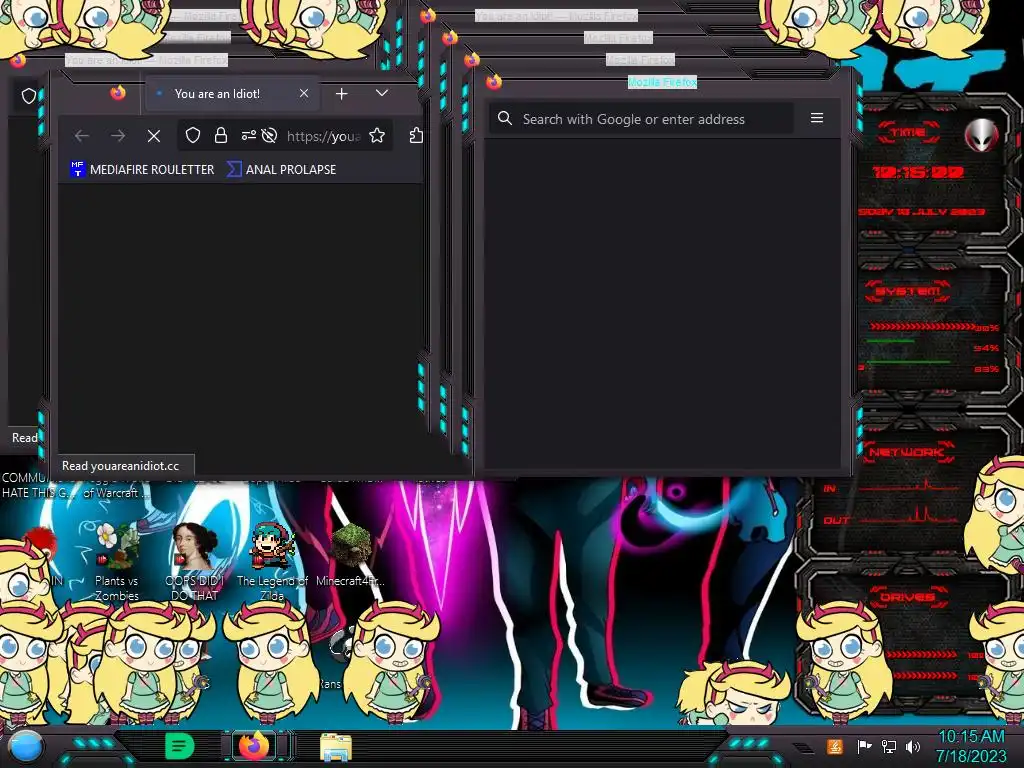Select the 'You are an Idiot!' tab

click(232, 93)
